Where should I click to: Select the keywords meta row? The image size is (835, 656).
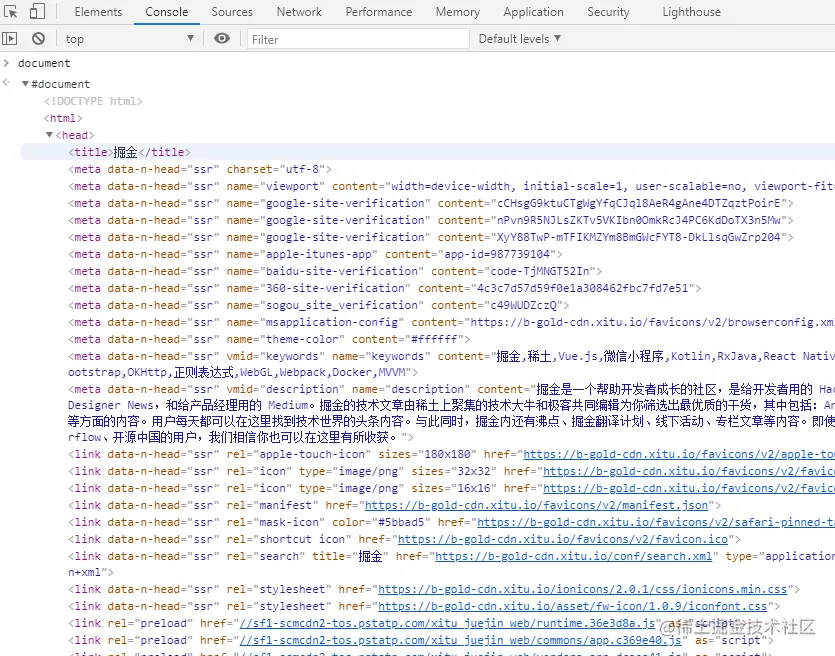[x=451, y=364]
